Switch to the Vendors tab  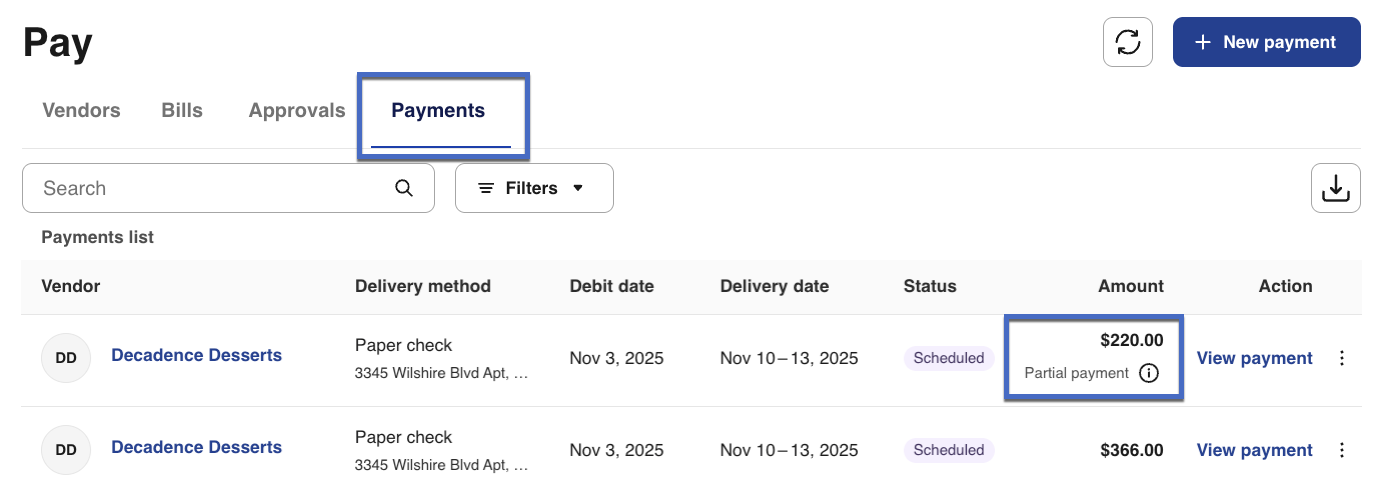(x=81, y=111)
